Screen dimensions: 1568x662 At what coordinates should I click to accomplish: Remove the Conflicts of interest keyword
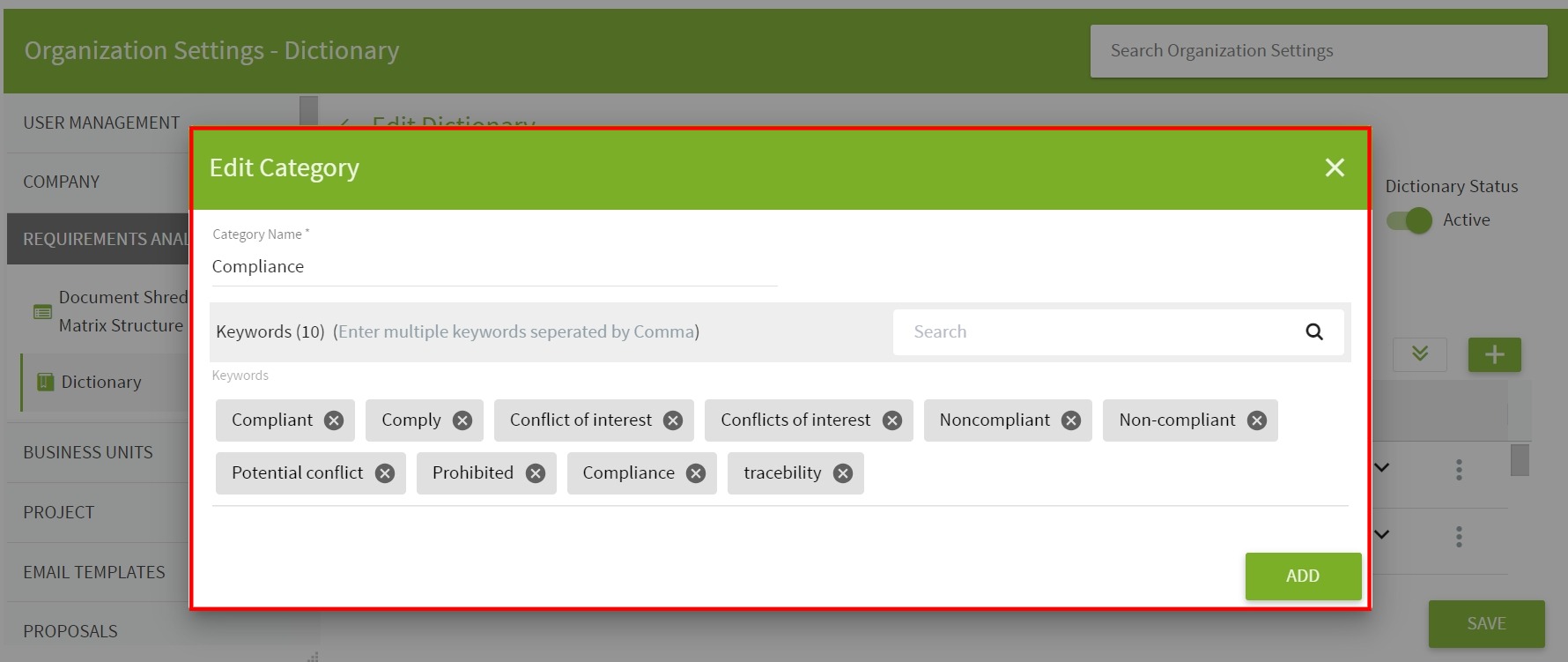click(892, 420)
